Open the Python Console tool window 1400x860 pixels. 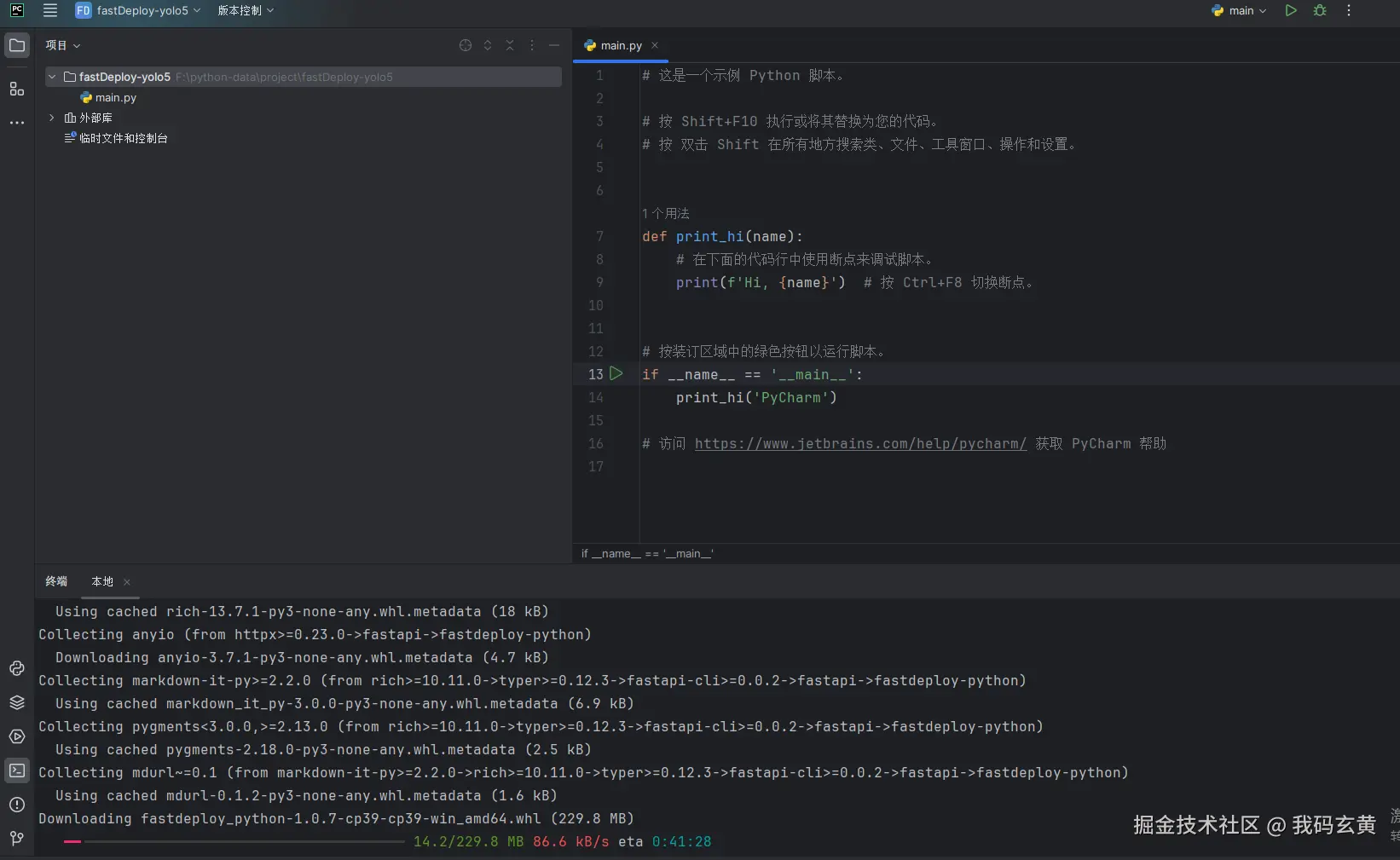point(17,668)
